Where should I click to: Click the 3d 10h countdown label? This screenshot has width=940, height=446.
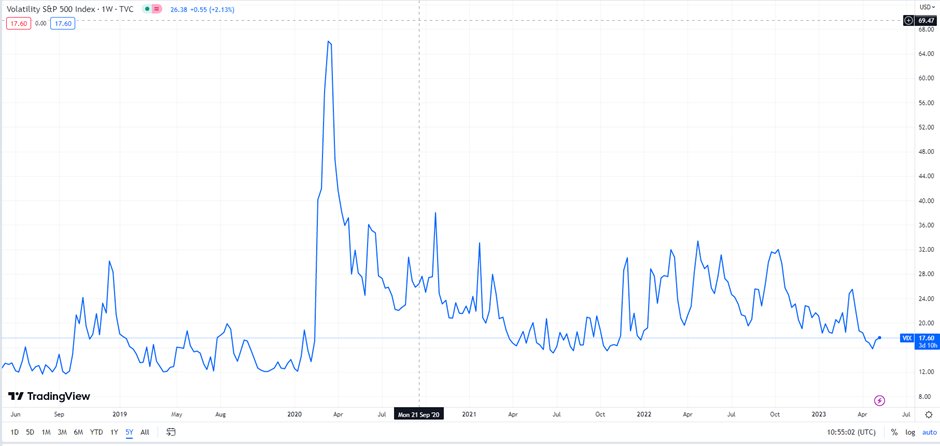click(x=926, y=345)
